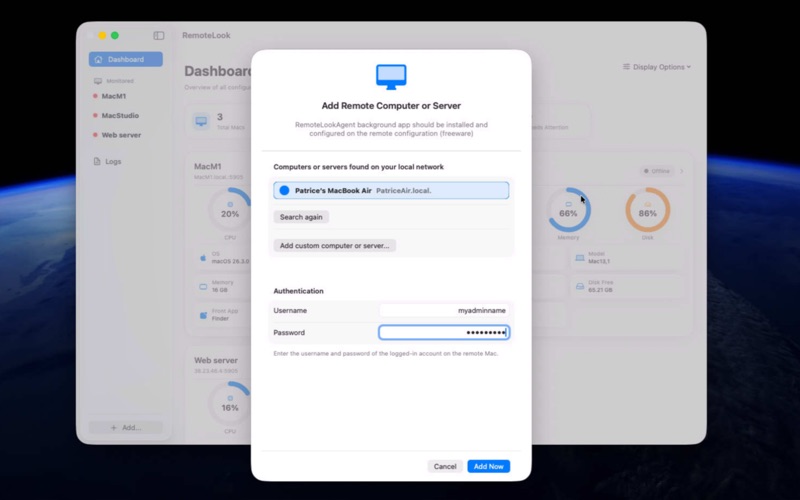Image resolution: width=800 pixels, height=500 pixels.
Task: Click the Monitored section header
Action: (114, 81)
